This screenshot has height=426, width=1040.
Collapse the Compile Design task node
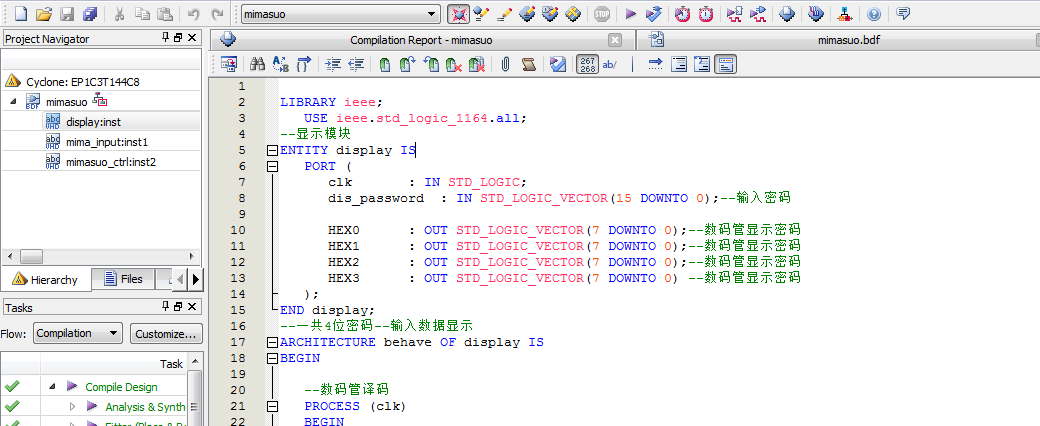coord(52,386)
